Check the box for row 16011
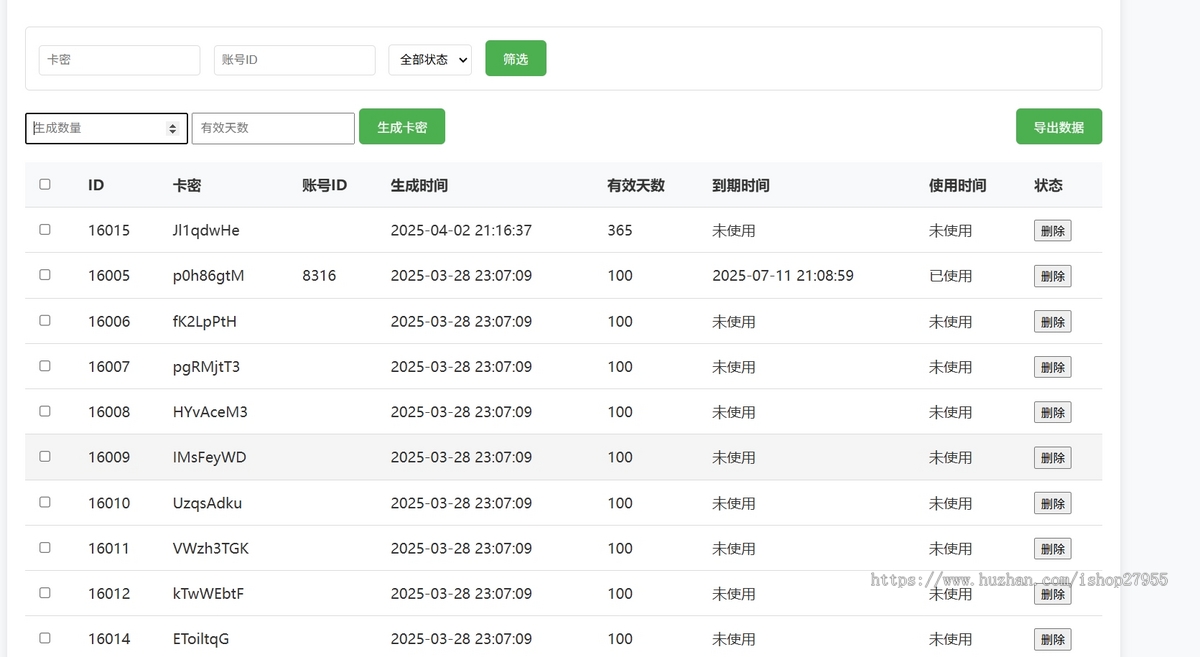Screen dimensions: 1200x657 45,547
